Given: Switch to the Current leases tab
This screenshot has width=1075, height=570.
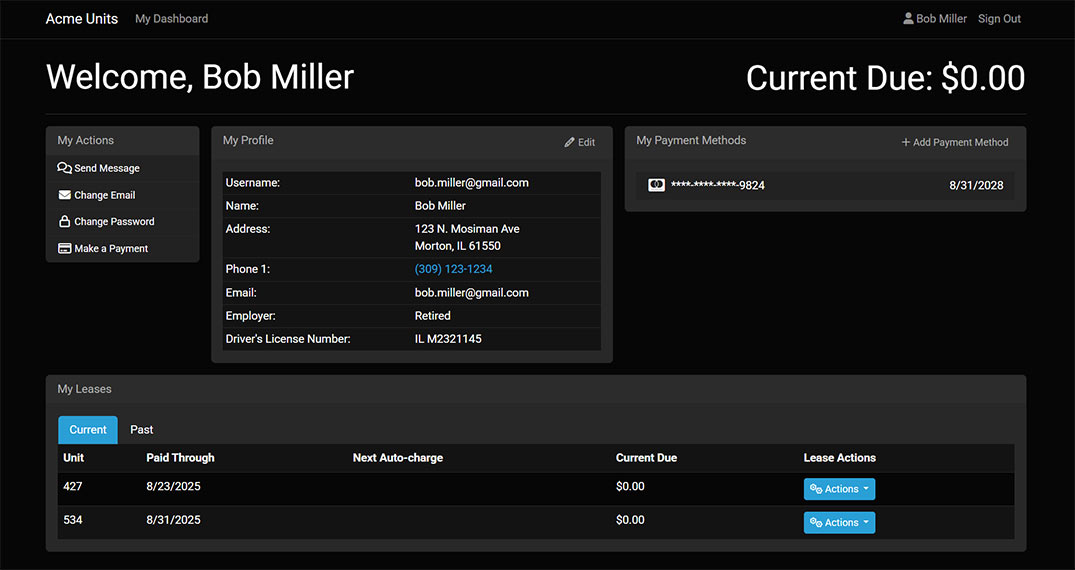Looking at the screenshot, I should coord(88,429).
